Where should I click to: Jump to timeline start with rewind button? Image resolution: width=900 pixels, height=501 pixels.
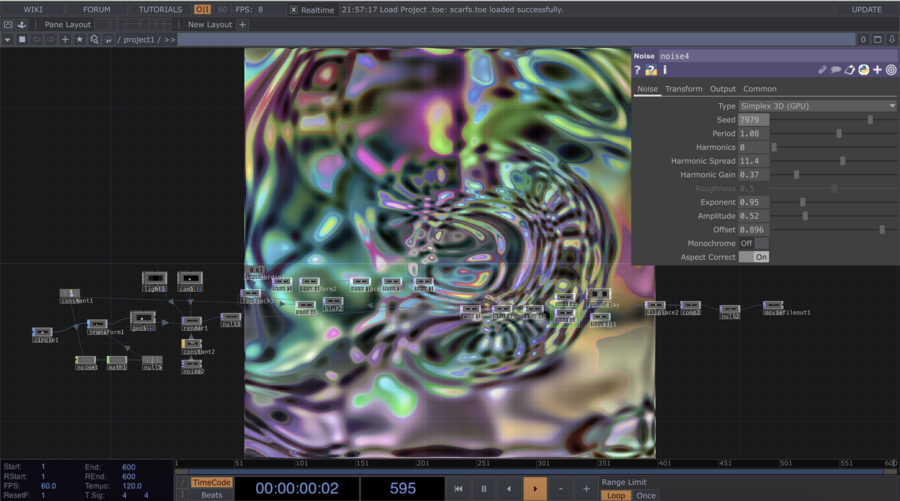tap(458, 488)
